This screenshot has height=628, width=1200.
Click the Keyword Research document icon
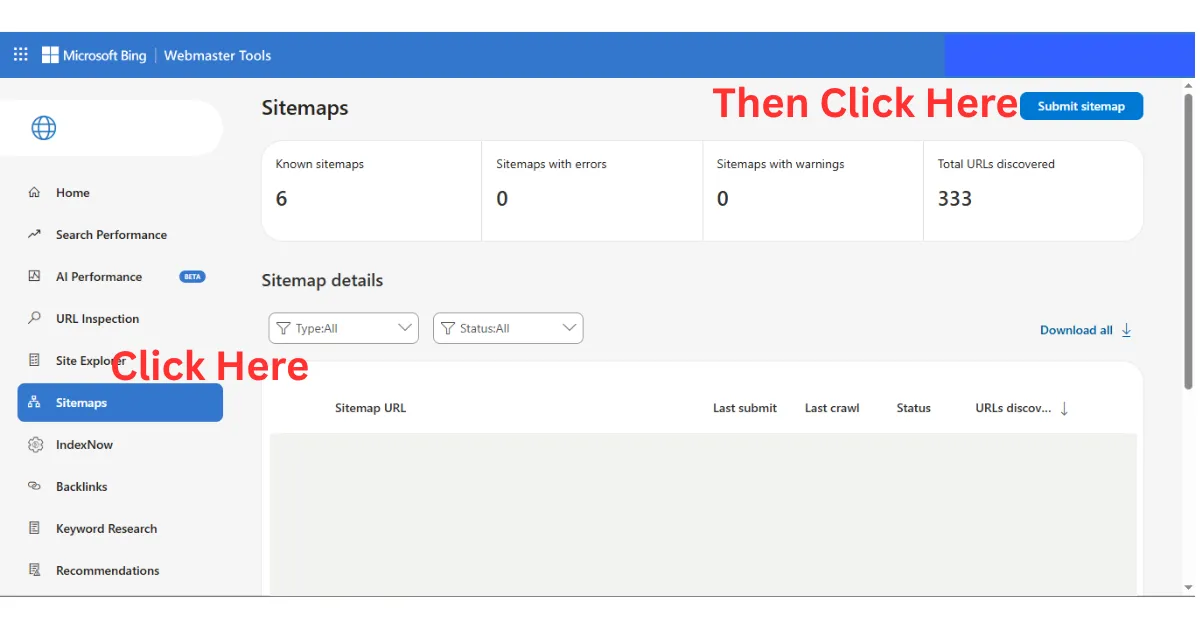coord(35,529)
